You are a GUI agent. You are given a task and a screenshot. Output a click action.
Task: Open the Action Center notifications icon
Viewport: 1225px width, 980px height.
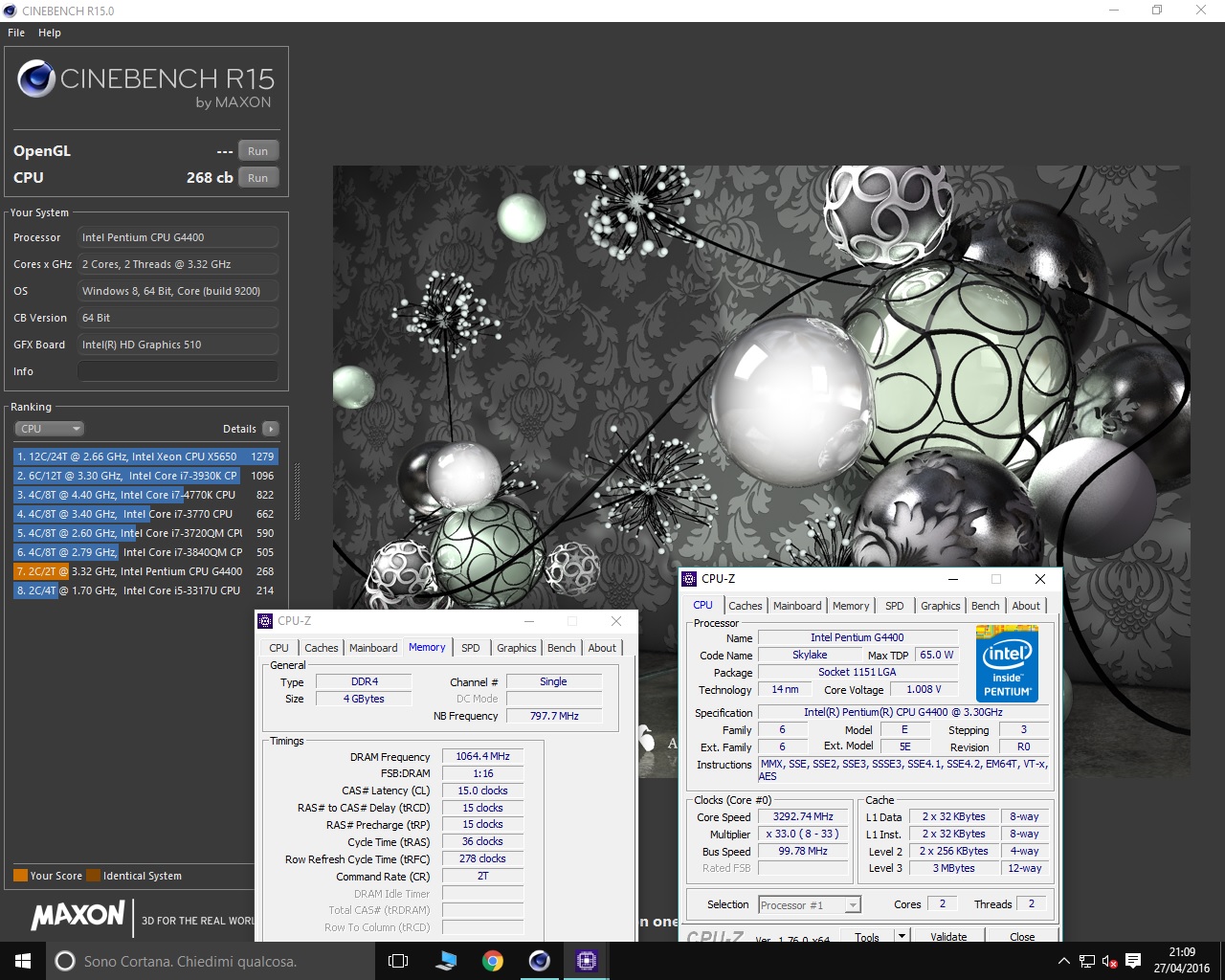1133,961
